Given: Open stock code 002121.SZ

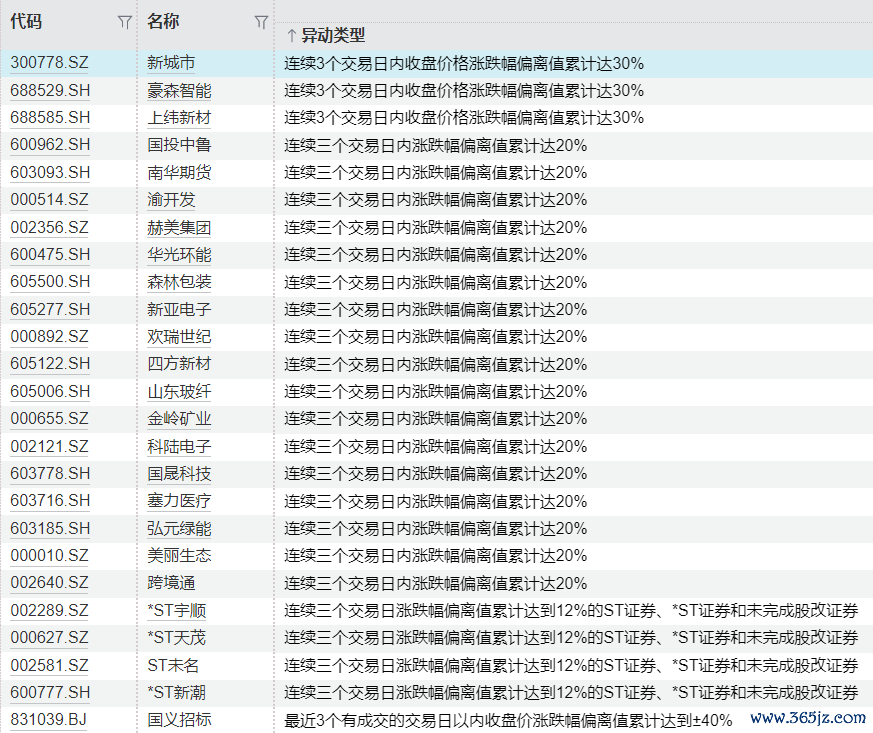Looking at the screenshot, I should pos(50,446).
